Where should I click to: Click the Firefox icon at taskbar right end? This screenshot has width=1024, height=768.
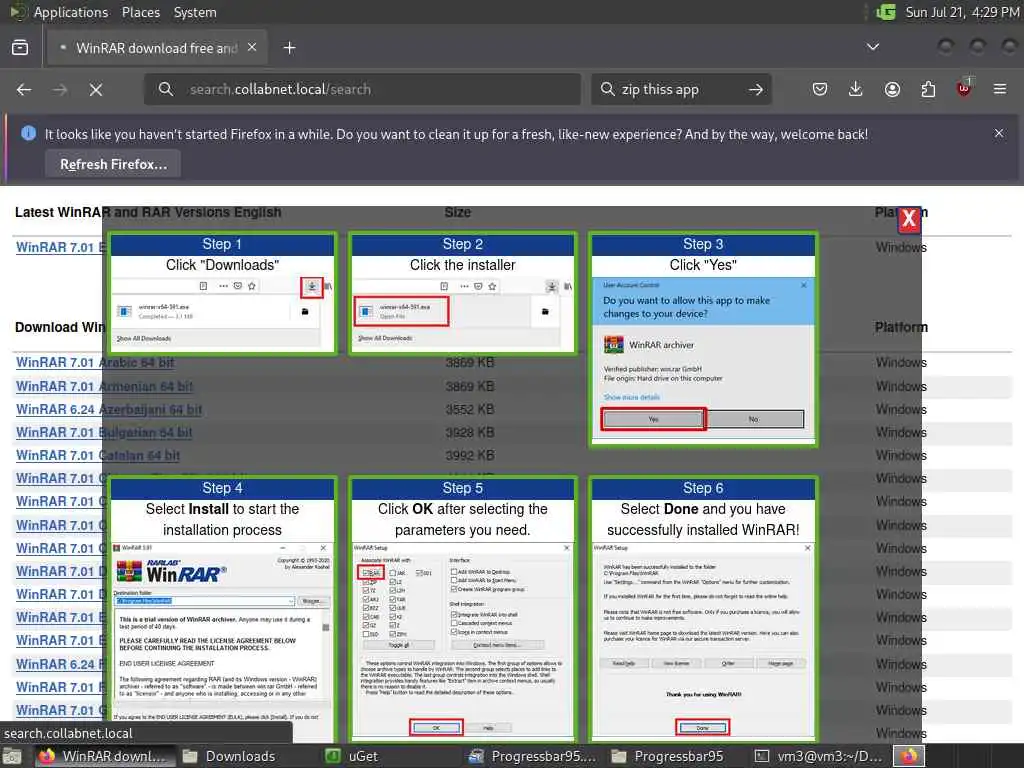point(910,756)
